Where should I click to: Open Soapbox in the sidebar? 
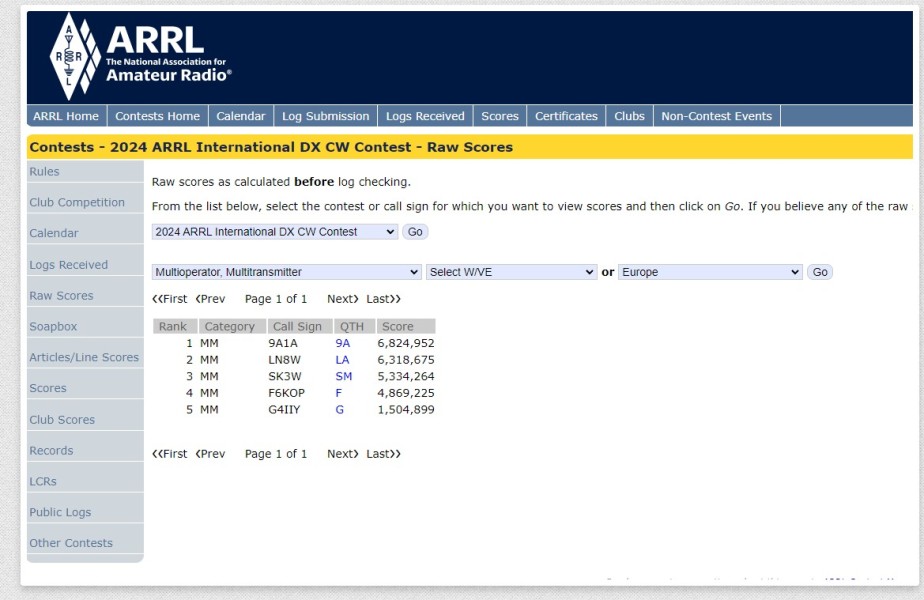pyautogui.click(x=53, y=326)
